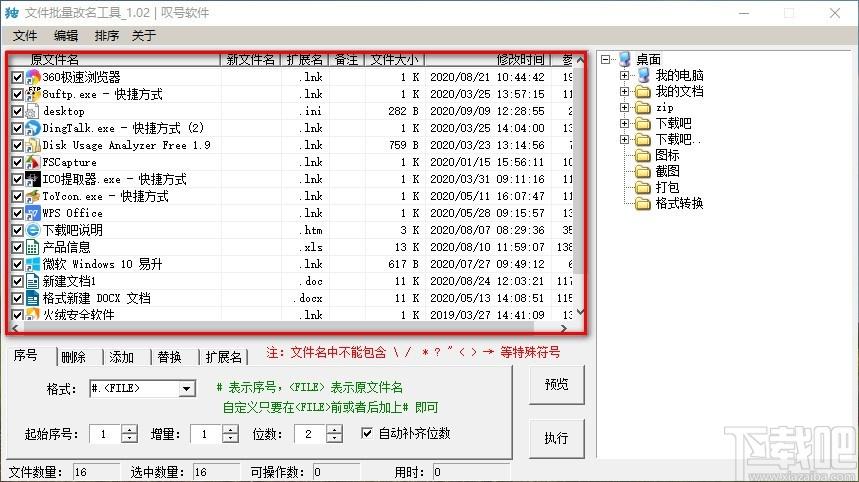Click the DingTalk.exe shortcut icon
Image resolution: width=859 pixels, height=482 pixels.
(x=33, y=128)
